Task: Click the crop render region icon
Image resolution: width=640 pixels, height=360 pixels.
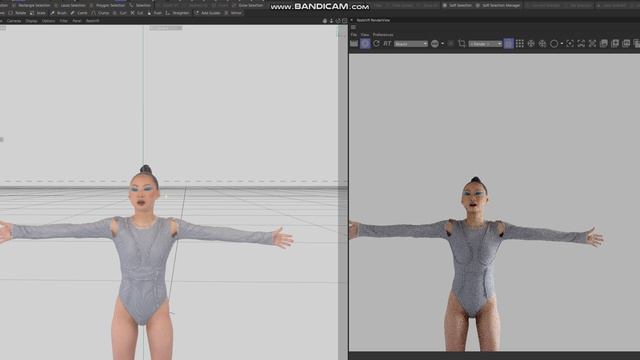Action: click(x=462, y=44)
